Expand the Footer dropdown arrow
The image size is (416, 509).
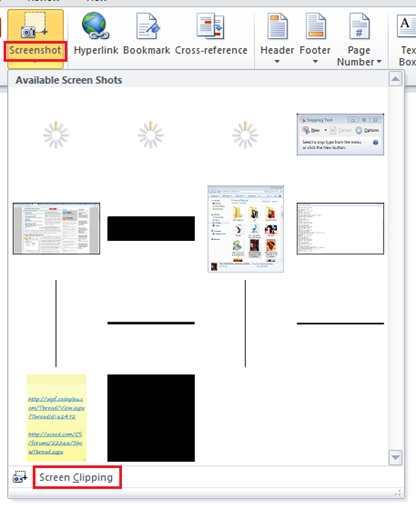pos(315,62)
